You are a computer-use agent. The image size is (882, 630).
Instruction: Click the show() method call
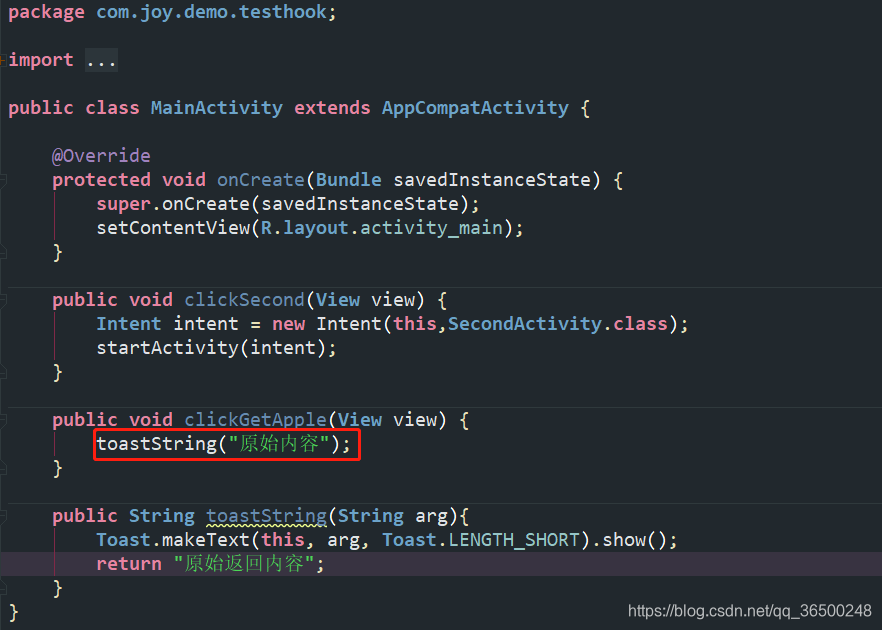pyautogui.click(x=635, y=540)
